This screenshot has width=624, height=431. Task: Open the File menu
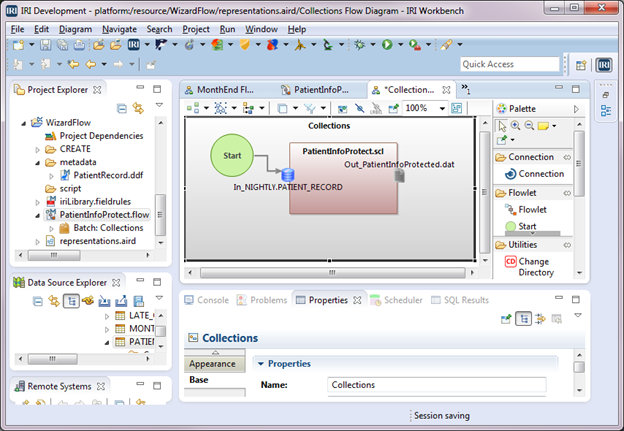pyautogui.click(x=17, y=29)
